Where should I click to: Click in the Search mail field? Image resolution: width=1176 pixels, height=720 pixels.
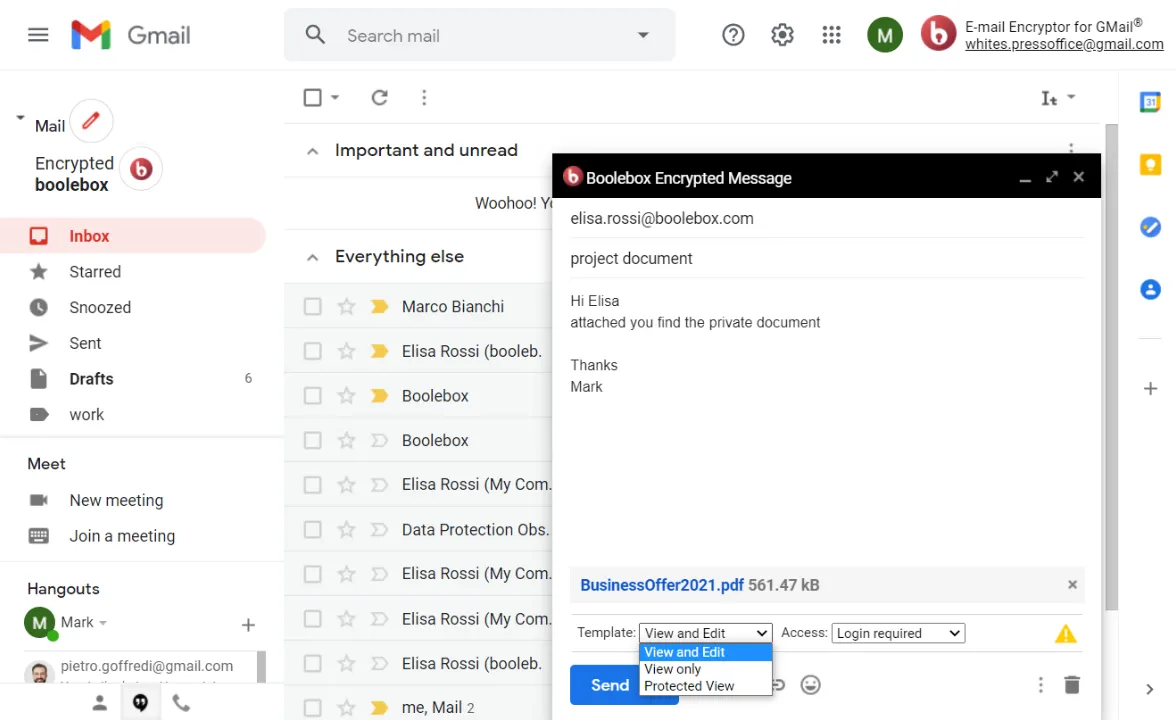pos(480,35)
